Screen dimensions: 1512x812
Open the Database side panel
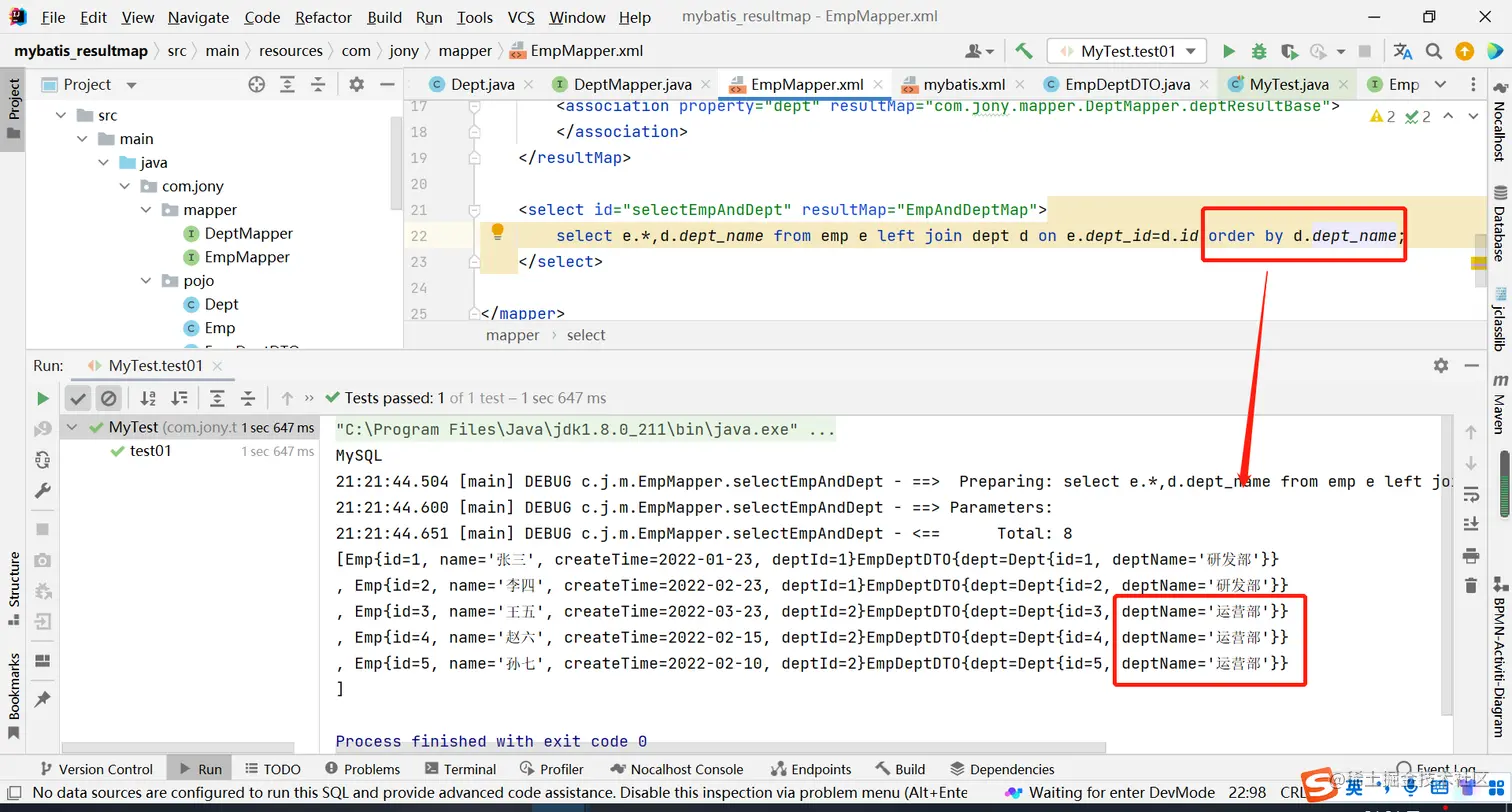pos(1500,224)
